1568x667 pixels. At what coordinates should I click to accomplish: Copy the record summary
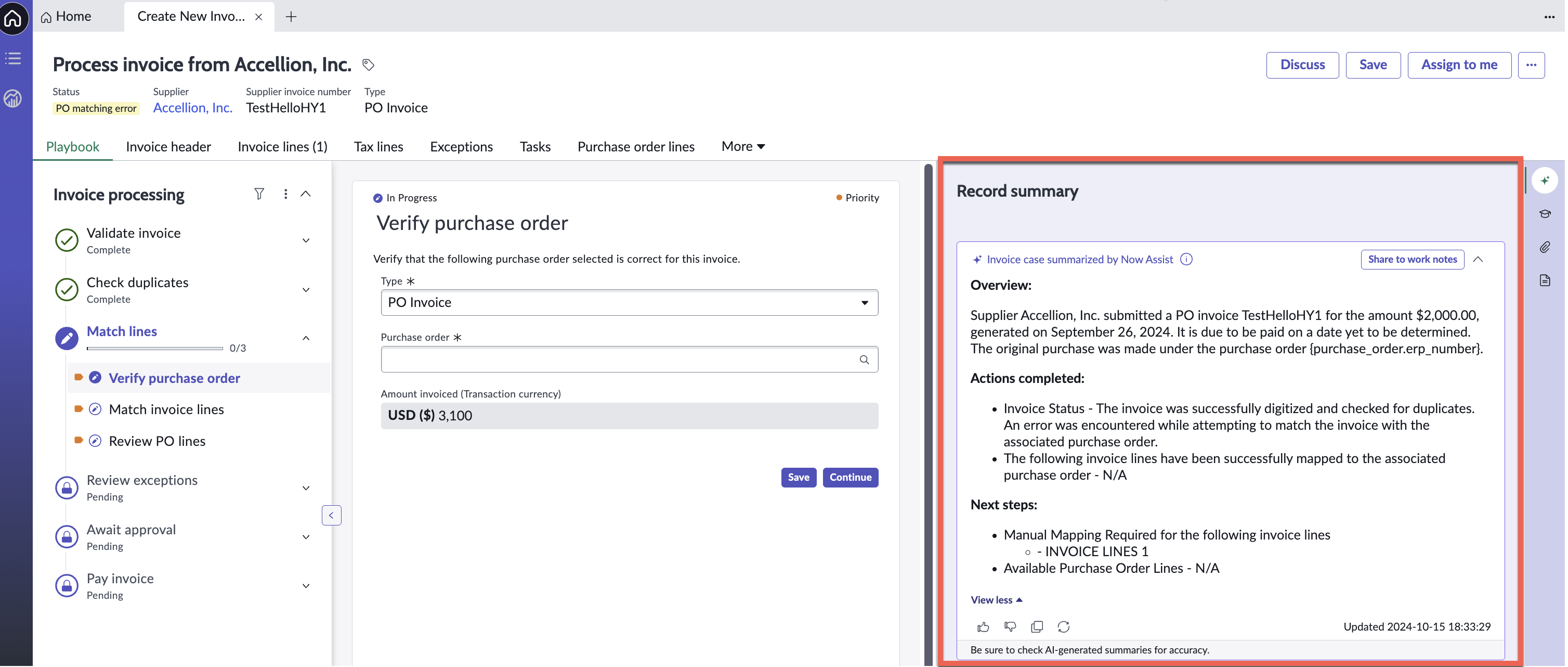click(1037, 627)
